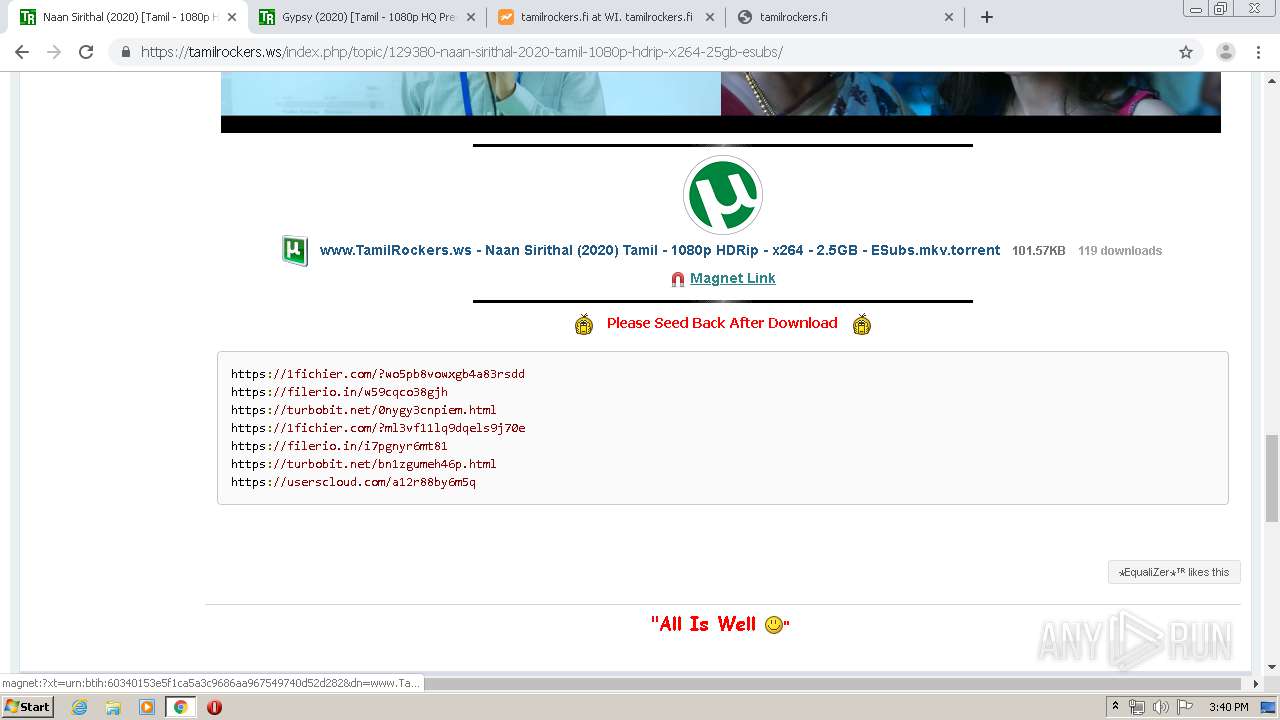1280x720 pixels.
Task: Click the horizontal scrollbar thumb
Action: (832, 684)
